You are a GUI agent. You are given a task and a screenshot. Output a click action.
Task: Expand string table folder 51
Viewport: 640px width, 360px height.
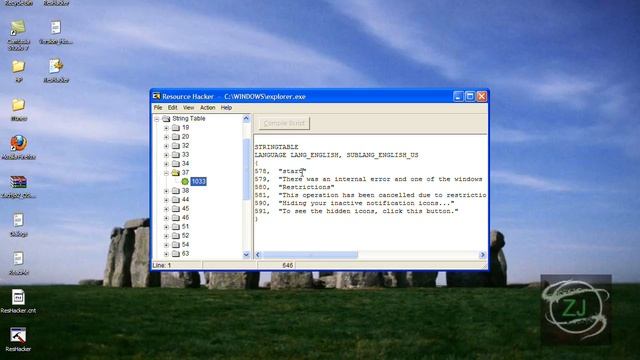coord(166,227)
